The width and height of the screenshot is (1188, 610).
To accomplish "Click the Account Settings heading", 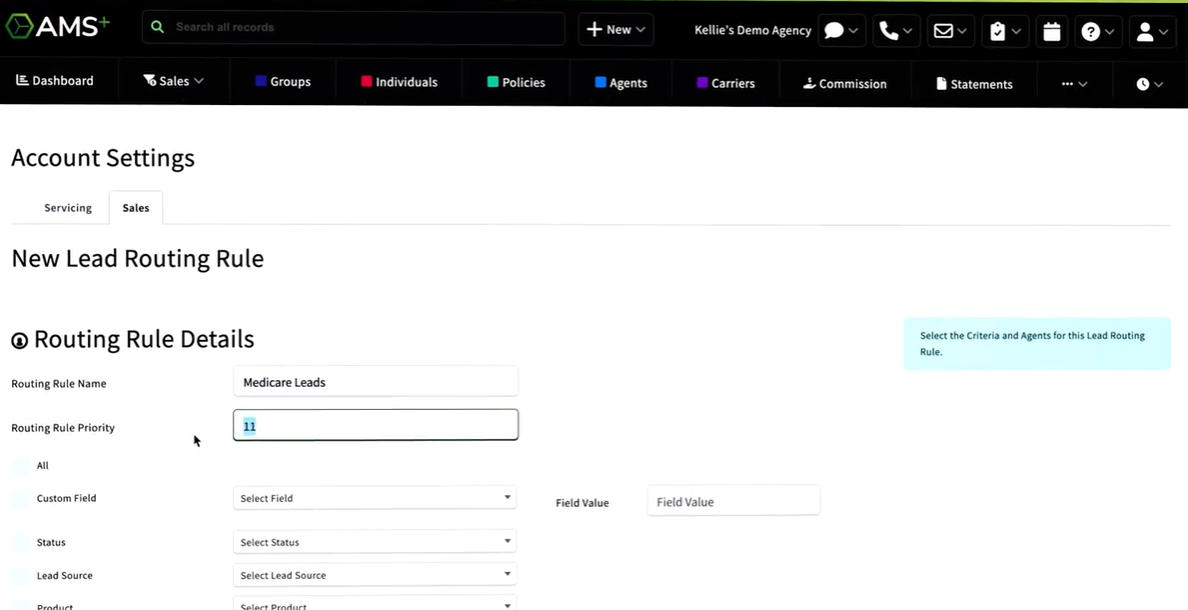I will 103,158.
